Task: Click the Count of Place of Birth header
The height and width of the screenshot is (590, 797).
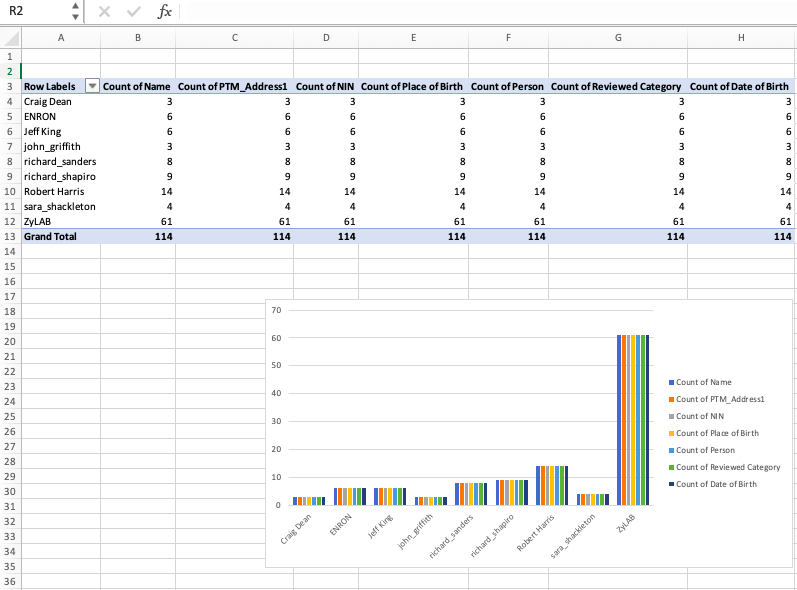Action: coord(413,86)
